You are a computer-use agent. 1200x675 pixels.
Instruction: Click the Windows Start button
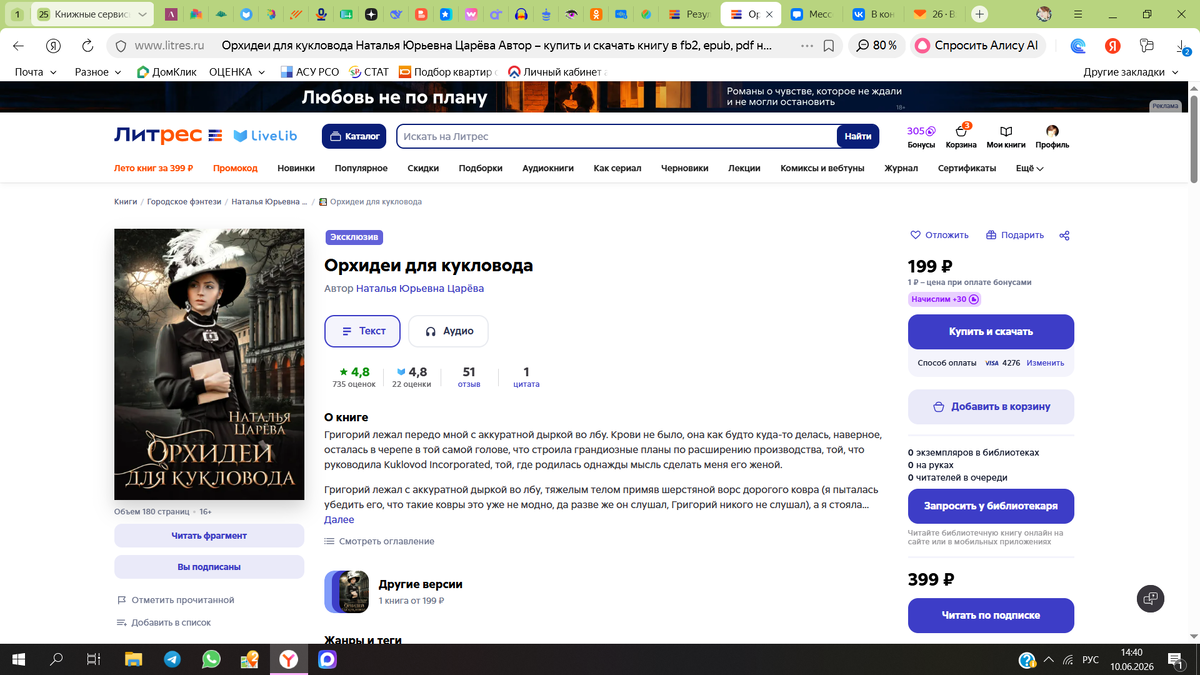point(18,659)
